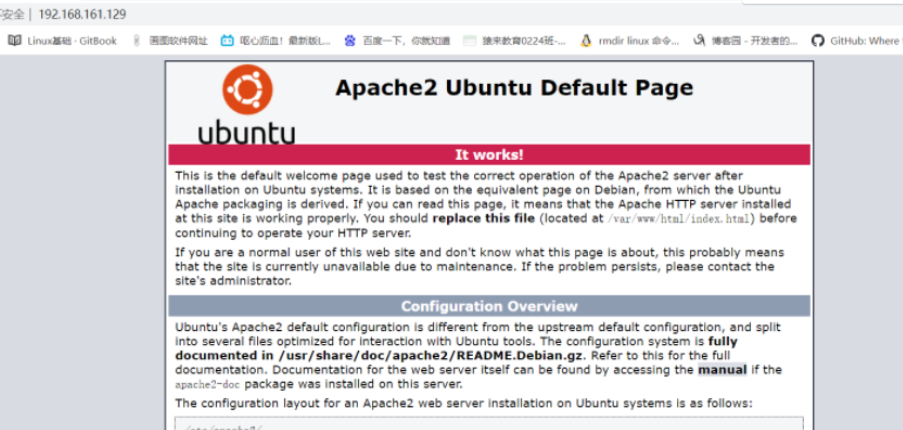This screenshot has height=430, width=903.
Task: Open the 画图软件网址 bookmark
Action: pyautogui.click(x=169, y=40)
